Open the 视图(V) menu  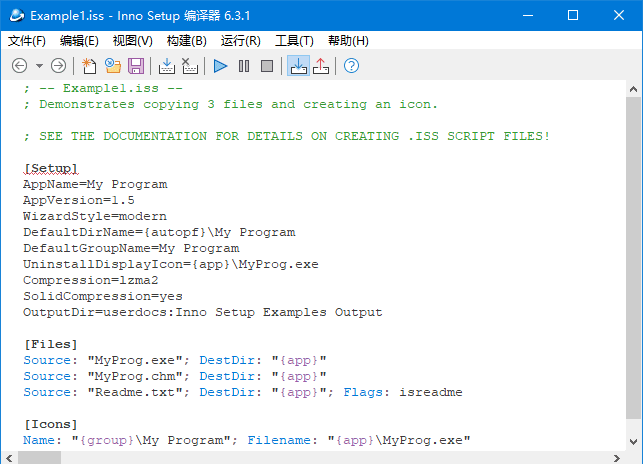[x=132, y=41]
